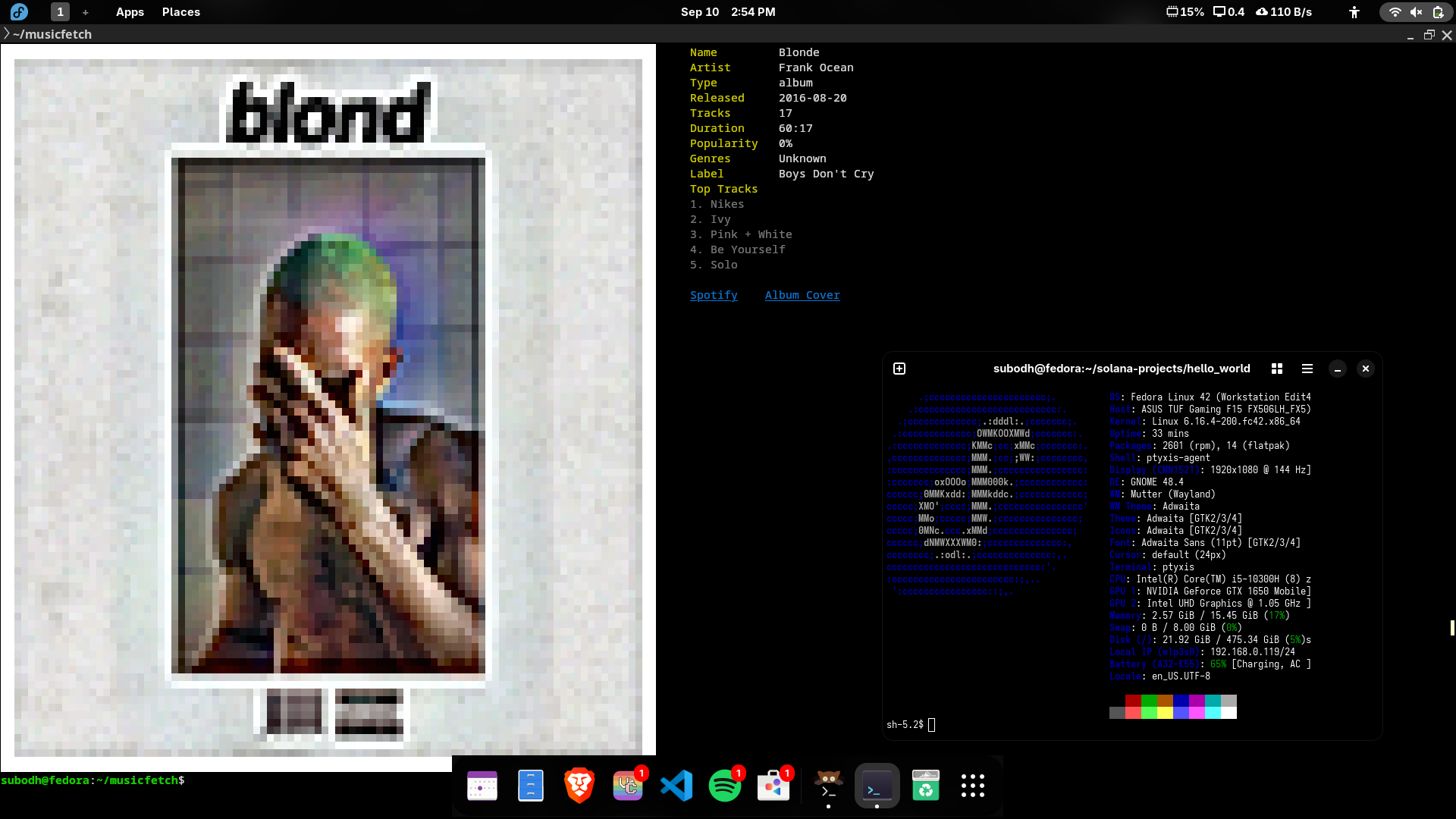Image resolution: width=1456 pixels, height=819 pixels.
Task: Click top track '3. Pink + White'
Action: (x=741, y=234)
